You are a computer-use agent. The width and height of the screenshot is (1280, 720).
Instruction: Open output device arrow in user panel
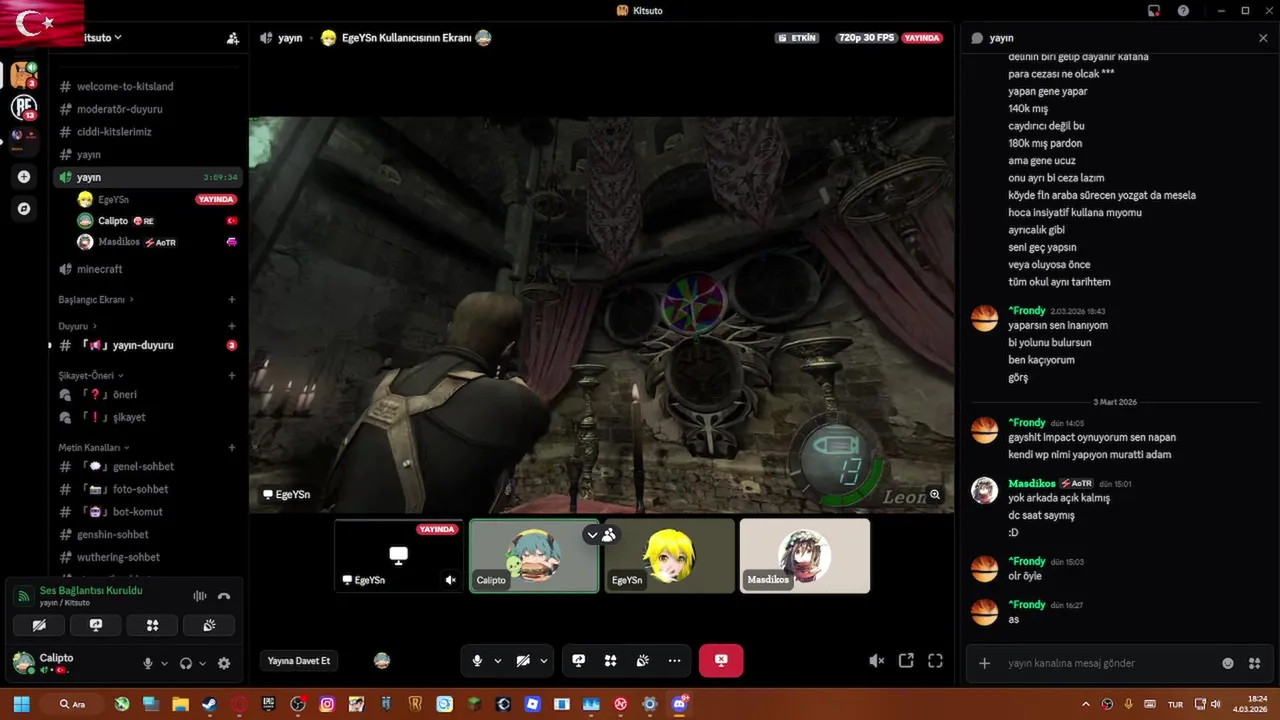click(x=202, y=663)
